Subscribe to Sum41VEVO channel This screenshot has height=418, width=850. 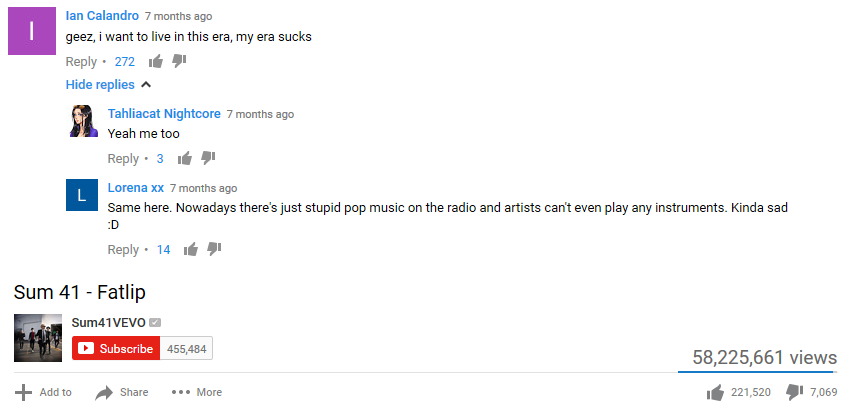[116, 349]
